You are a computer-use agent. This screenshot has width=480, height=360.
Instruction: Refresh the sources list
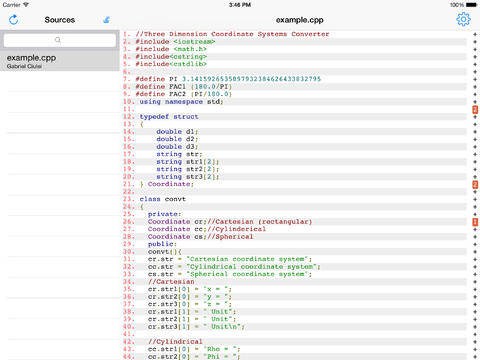click(13, 20)
